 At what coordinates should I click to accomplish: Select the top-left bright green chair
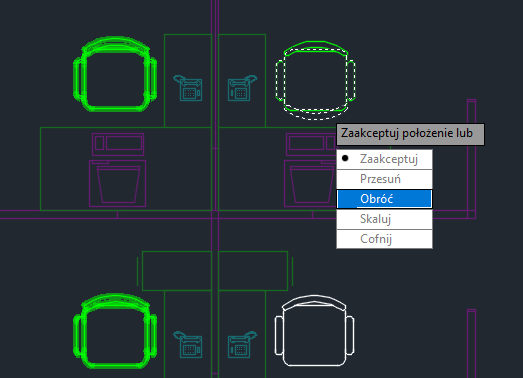click(x=115, y=74)
